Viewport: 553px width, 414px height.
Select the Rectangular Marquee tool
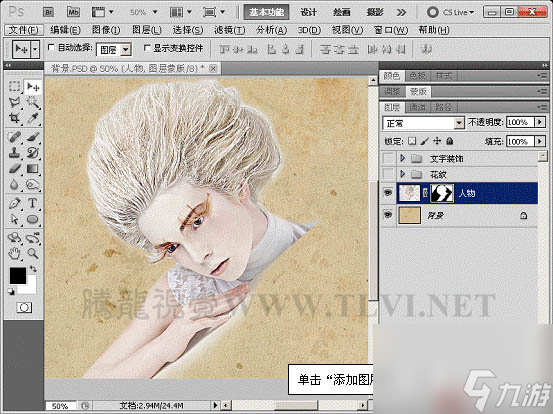click(14, 86)
